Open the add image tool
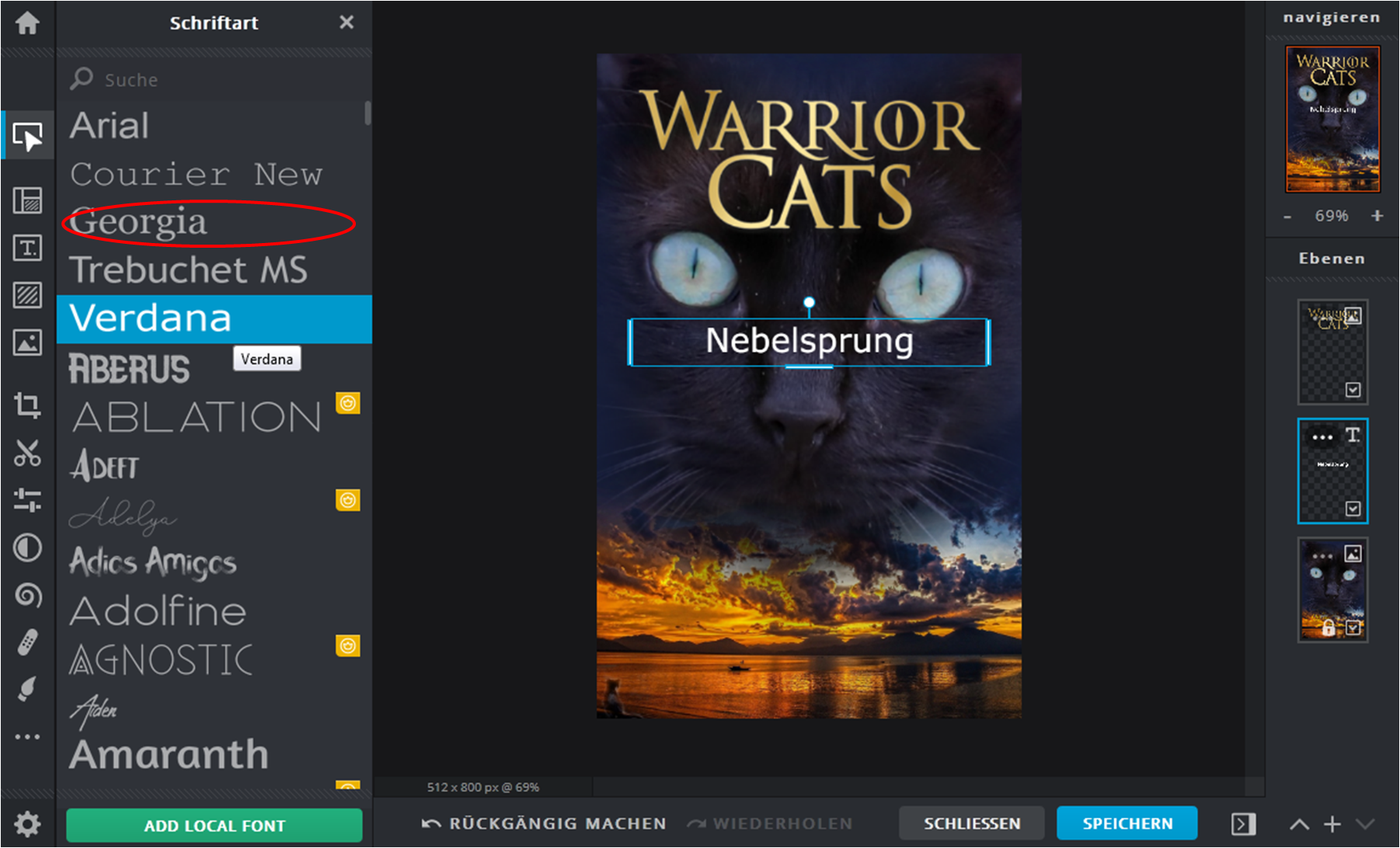The image size is (1400, 848). [x=27, y=342]
